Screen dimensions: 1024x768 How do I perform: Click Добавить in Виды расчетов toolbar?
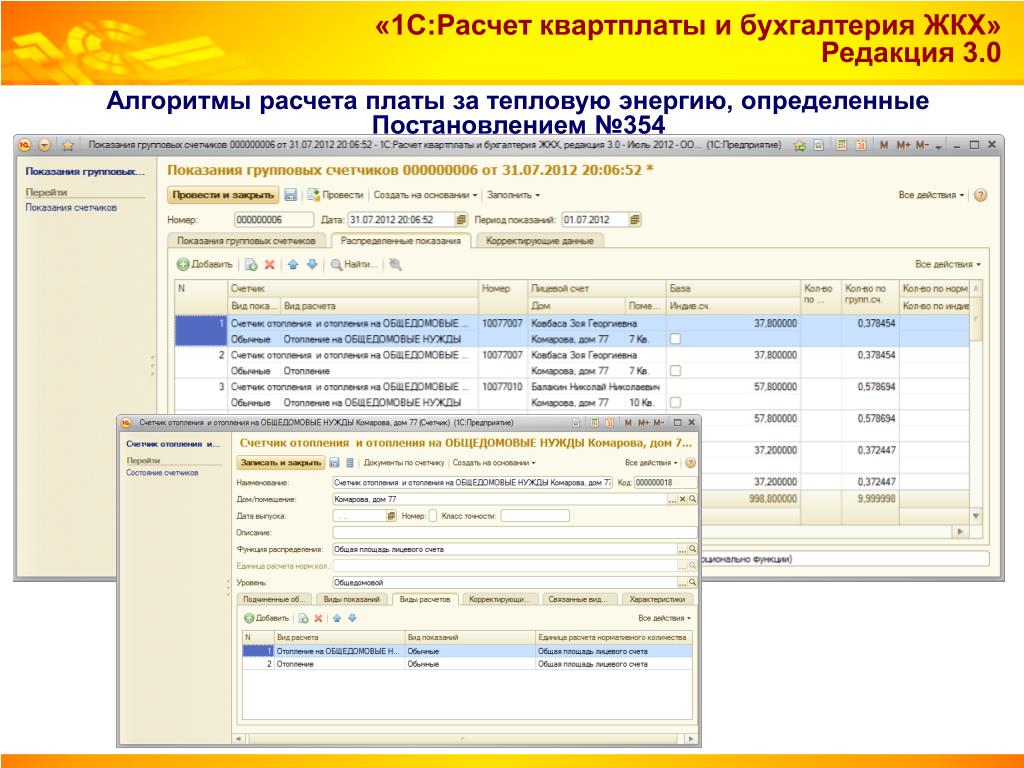point(266,618)
